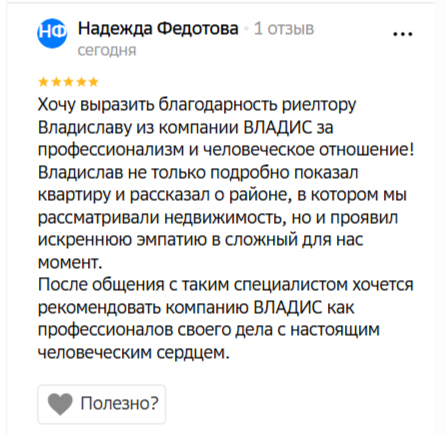Viewport: 446px width, 434px height.
Task: Click the second rating star
Action: [x=56, y=82]
